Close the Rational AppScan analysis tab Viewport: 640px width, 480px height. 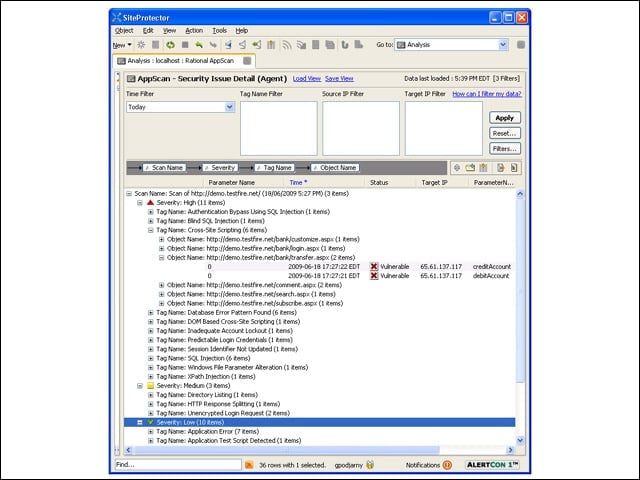(247, 61)
